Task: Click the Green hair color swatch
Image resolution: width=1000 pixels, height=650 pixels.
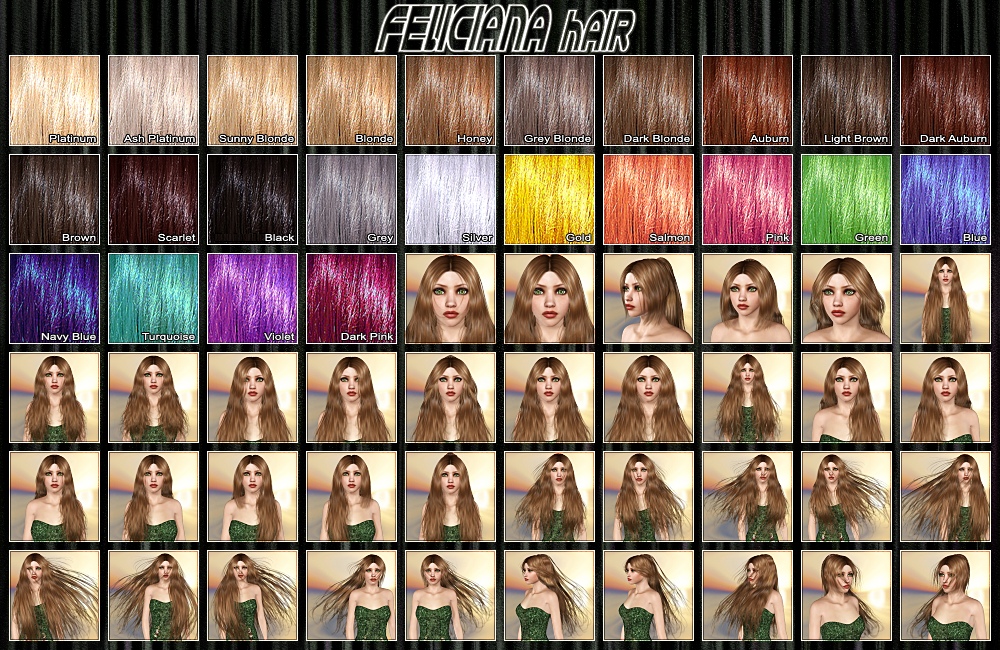Action: (846, 199)
